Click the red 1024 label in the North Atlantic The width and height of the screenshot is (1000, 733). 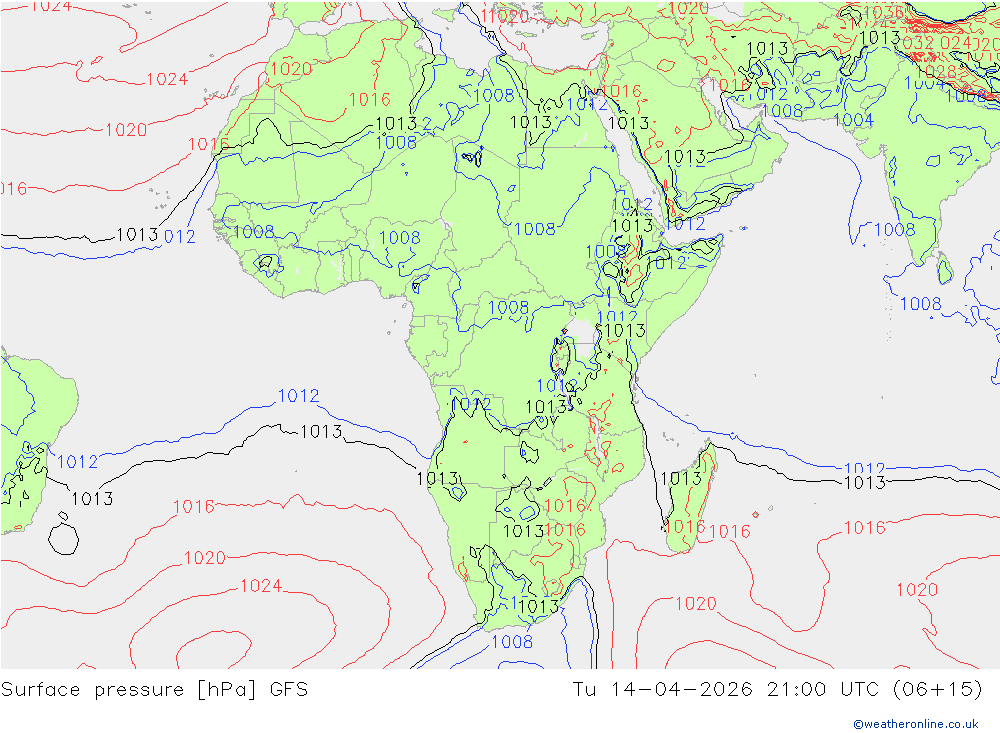coord(167,79)
